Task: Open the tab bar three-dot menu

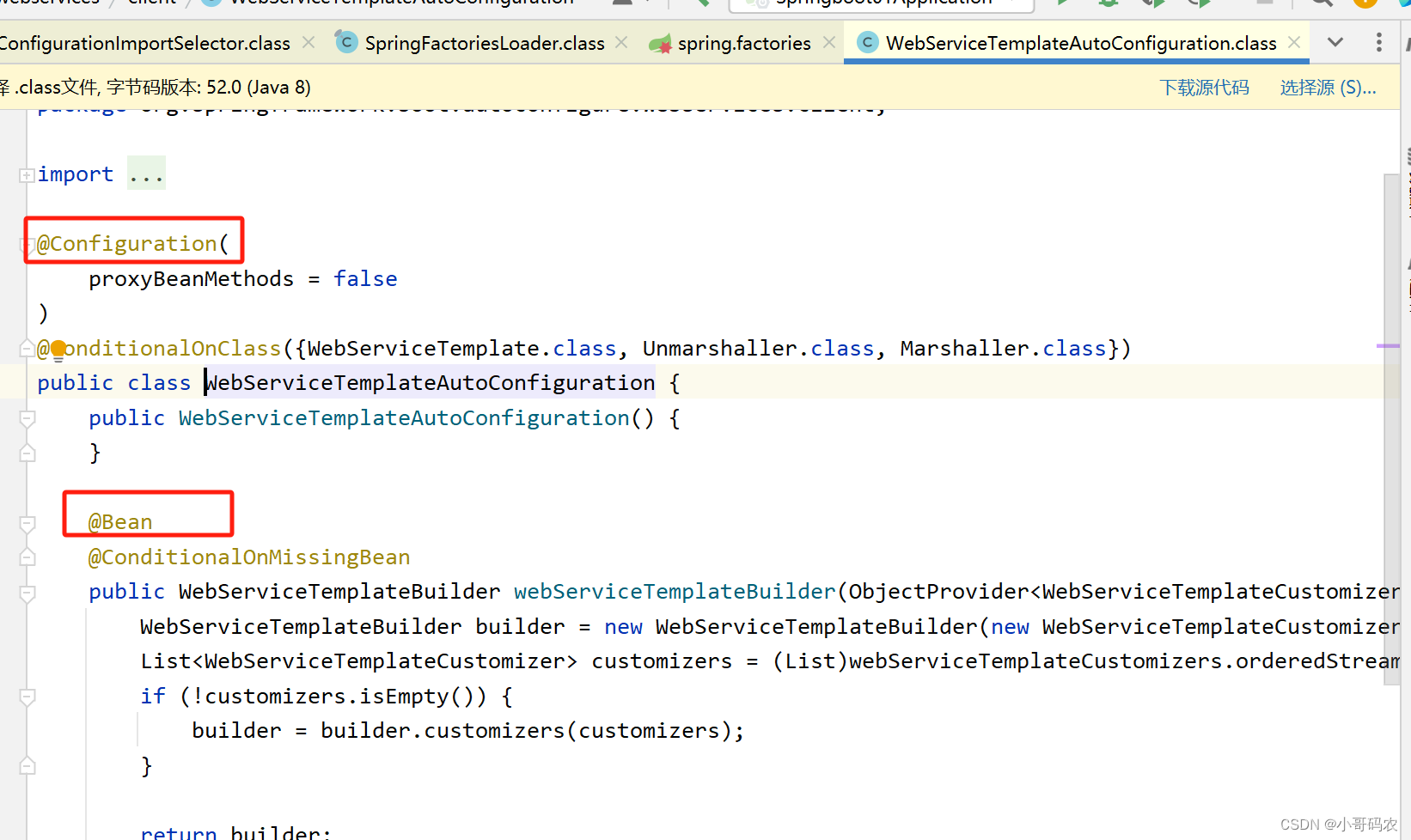Action: click(1378, 41)
